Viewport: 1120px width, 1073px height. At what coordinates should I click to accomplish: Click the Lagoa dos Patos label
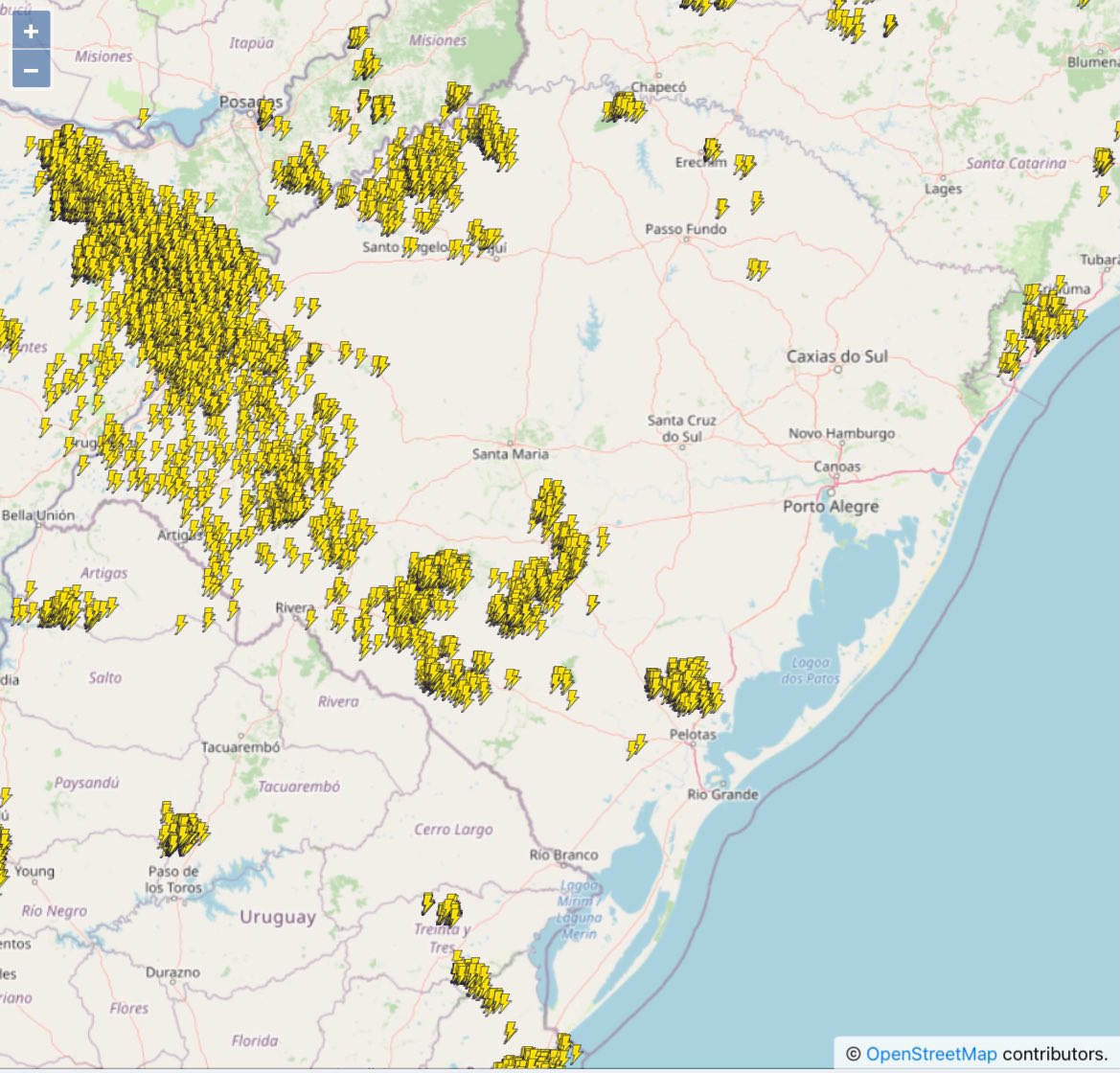(x=810, y=670)
